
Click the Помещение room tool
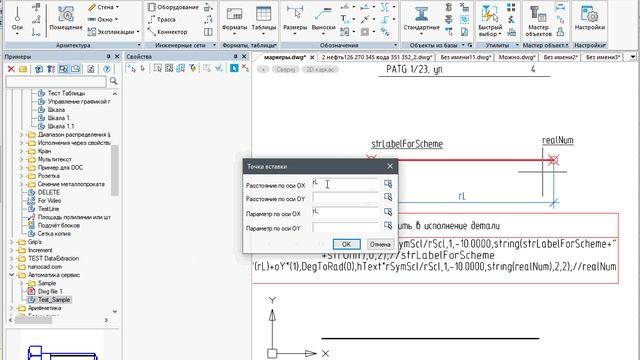pos(66,18)
